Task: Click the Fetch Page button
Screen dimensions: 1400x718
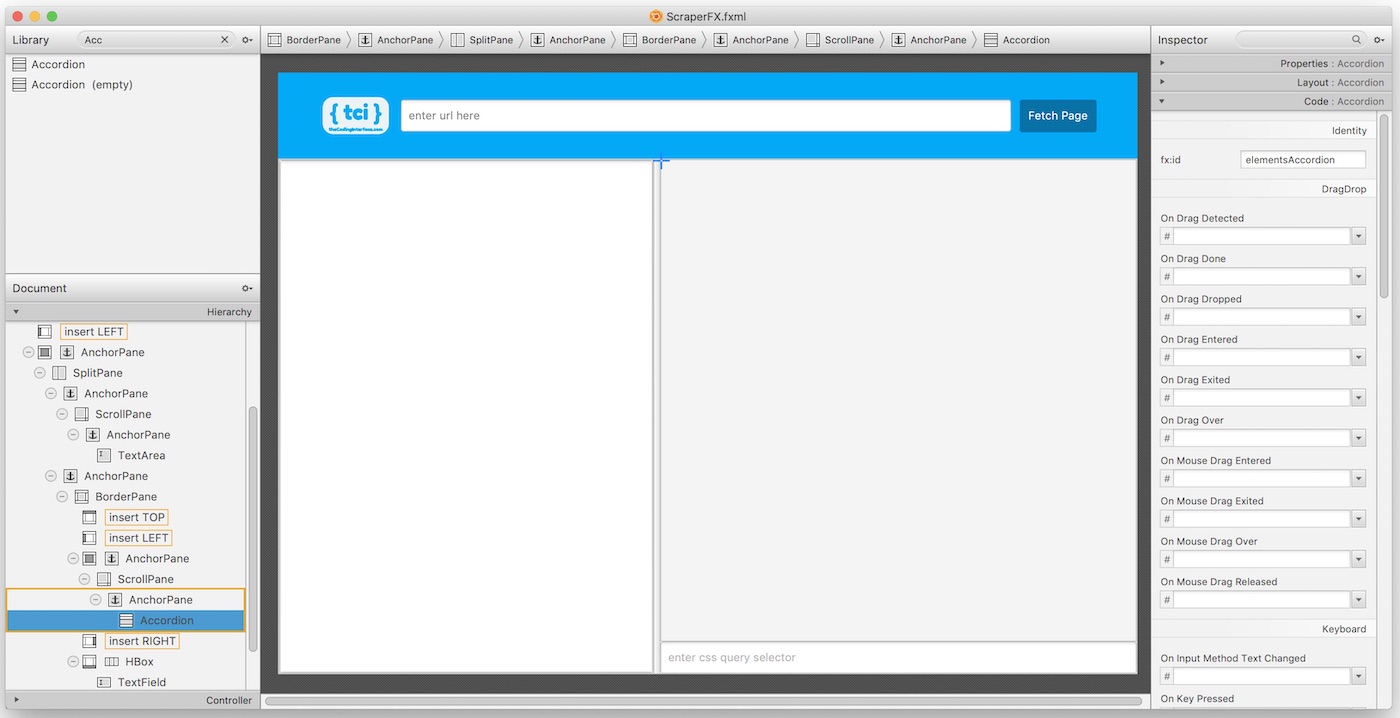Action: (1057, 115)
